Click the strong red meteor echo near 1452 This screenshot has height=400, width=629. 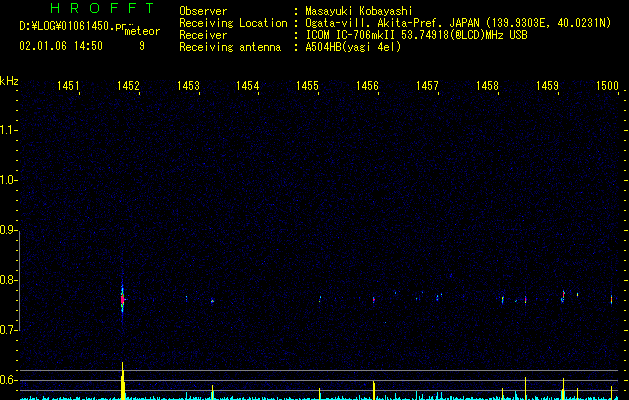point(122,300)
